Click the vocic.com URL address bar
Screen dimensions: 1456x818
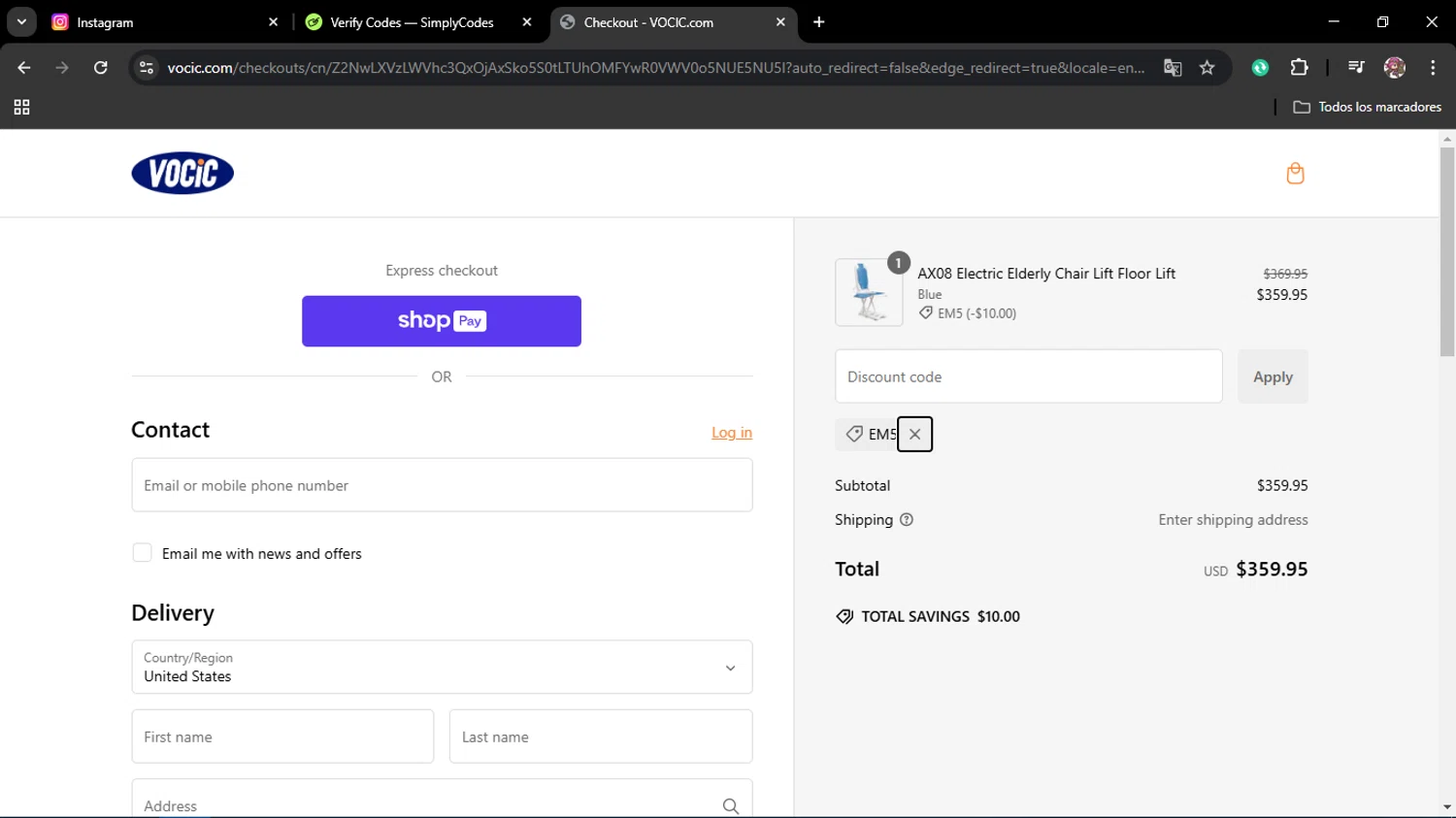(x=656, y=68)
